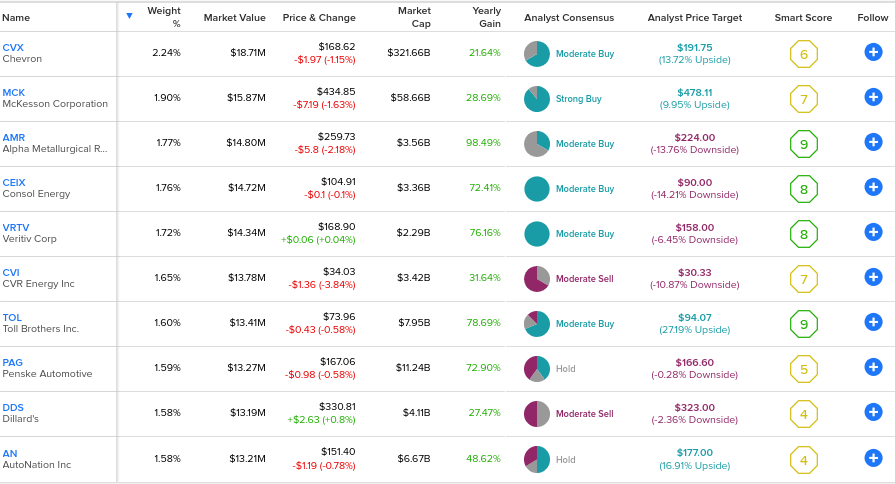Sort by Price & Change column header

coord(319,18)
